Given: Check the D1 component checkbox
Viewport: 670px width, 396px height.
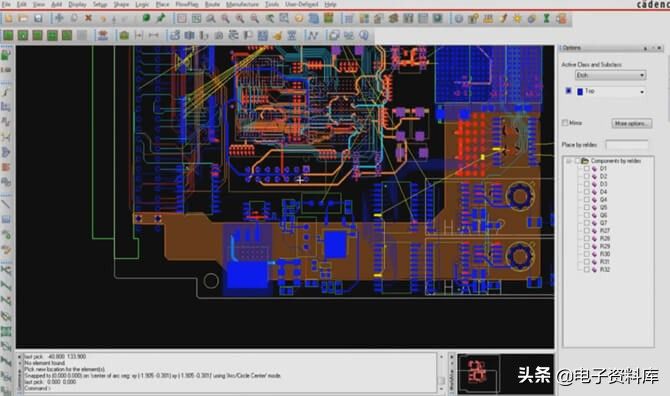Looking at the screenshot, I should pos(587,169).
